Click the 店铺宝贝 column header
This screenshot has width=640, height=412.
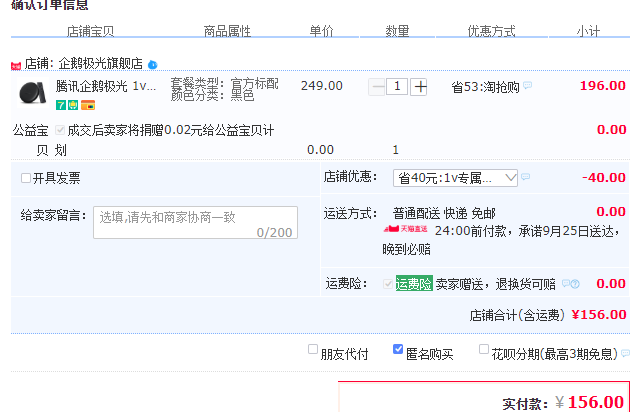coord(90,31)
